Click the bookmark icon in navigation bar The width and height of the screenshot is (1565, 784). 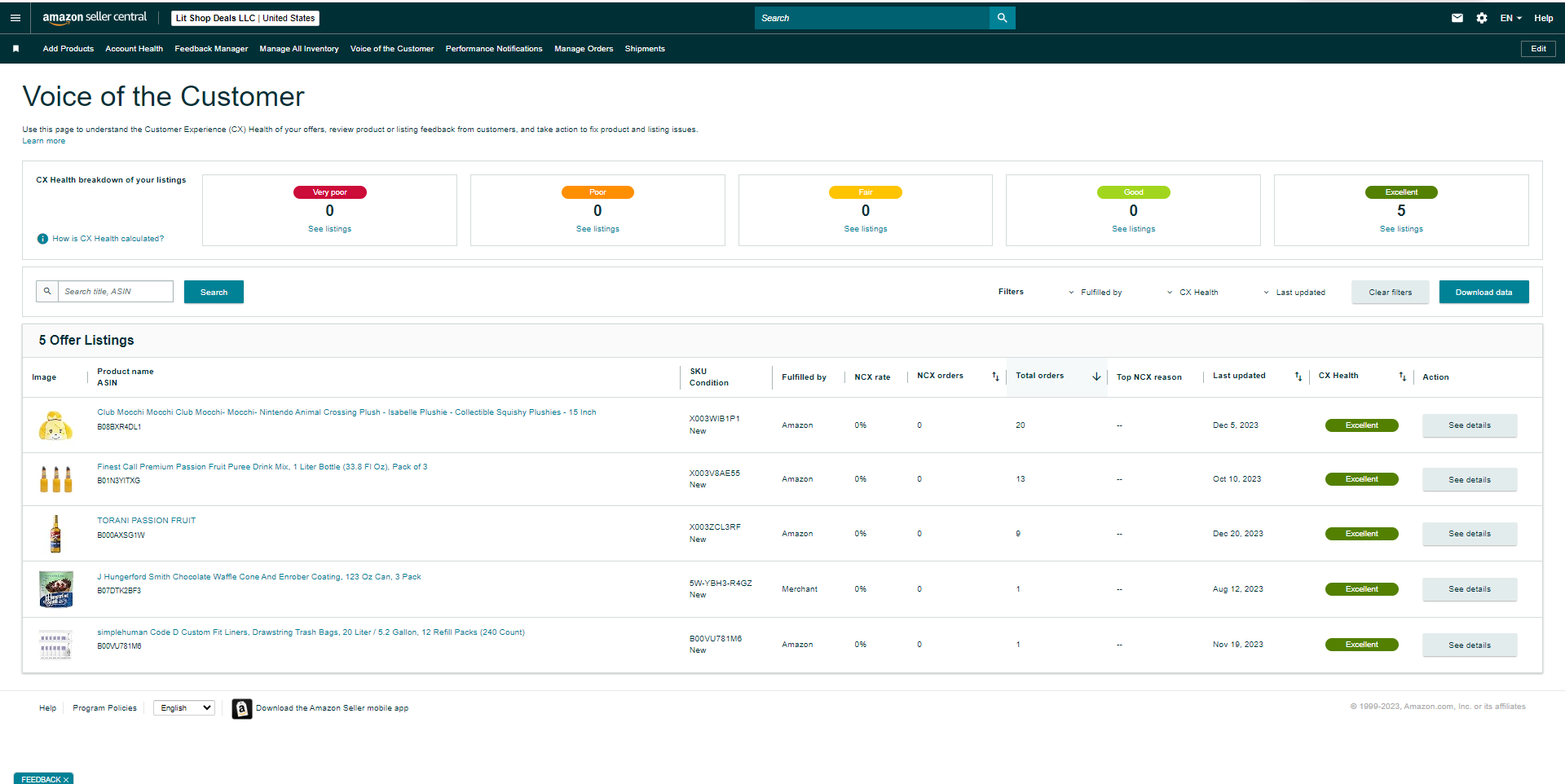coord(15,49)
